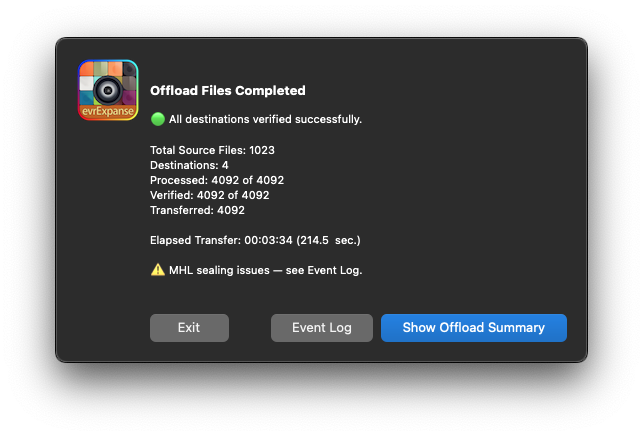
Task: Click the MHL sealing issues warning text
Action: tap(265, 270)
